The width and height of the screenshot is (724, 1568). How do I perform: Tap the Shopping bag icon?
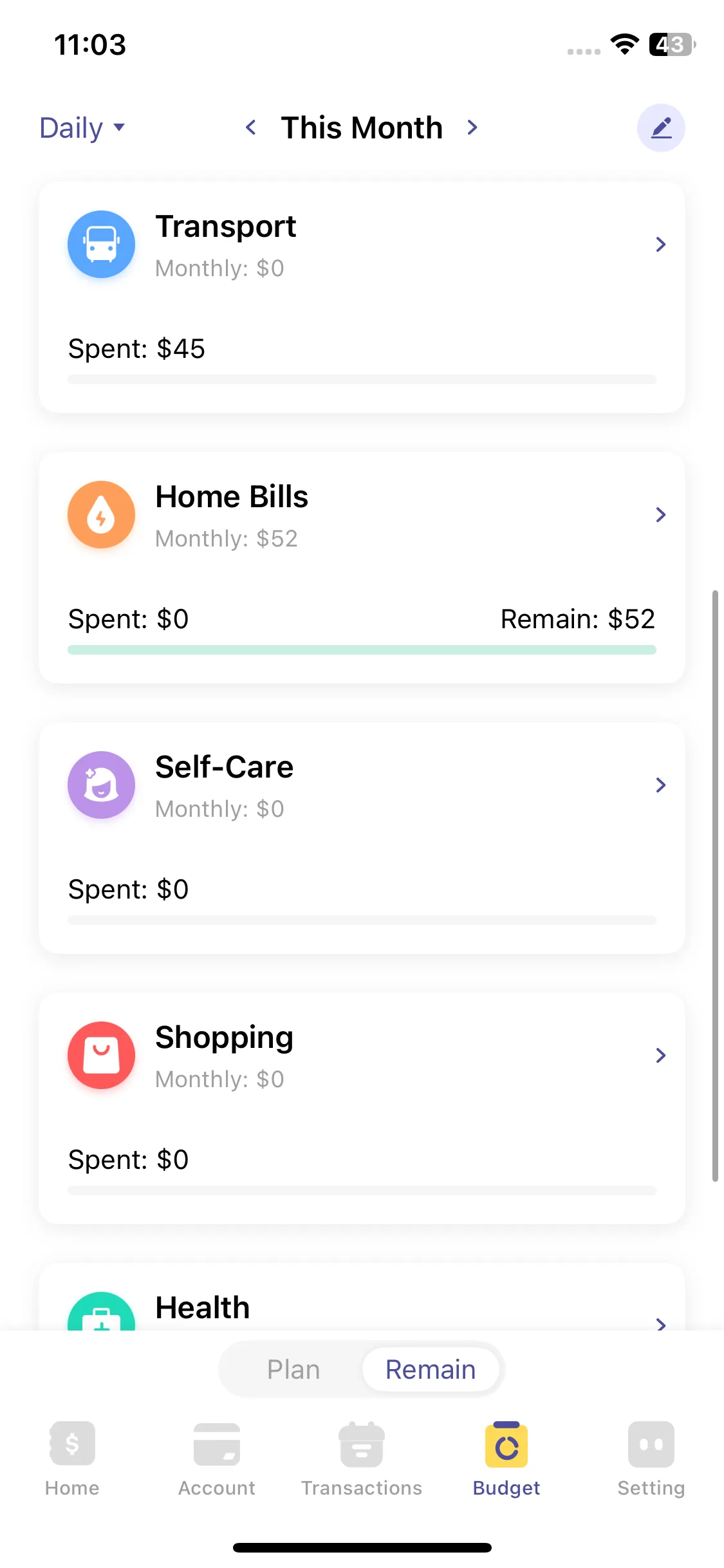click(101, 1056)
